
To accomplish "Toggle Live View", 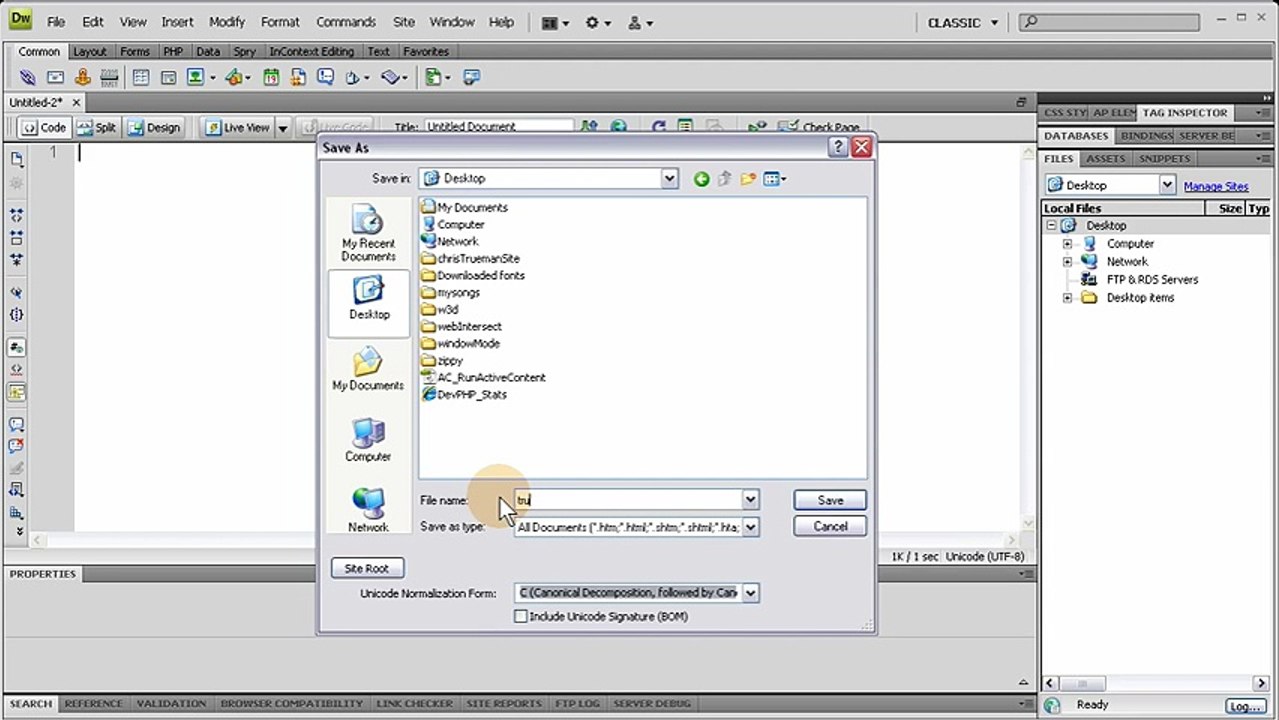I will (236, 128).
